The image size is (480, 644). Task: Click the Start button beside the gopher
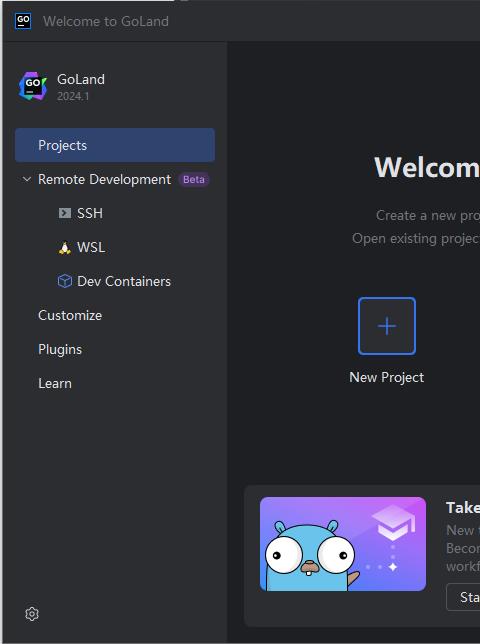(x=463, y=597)
